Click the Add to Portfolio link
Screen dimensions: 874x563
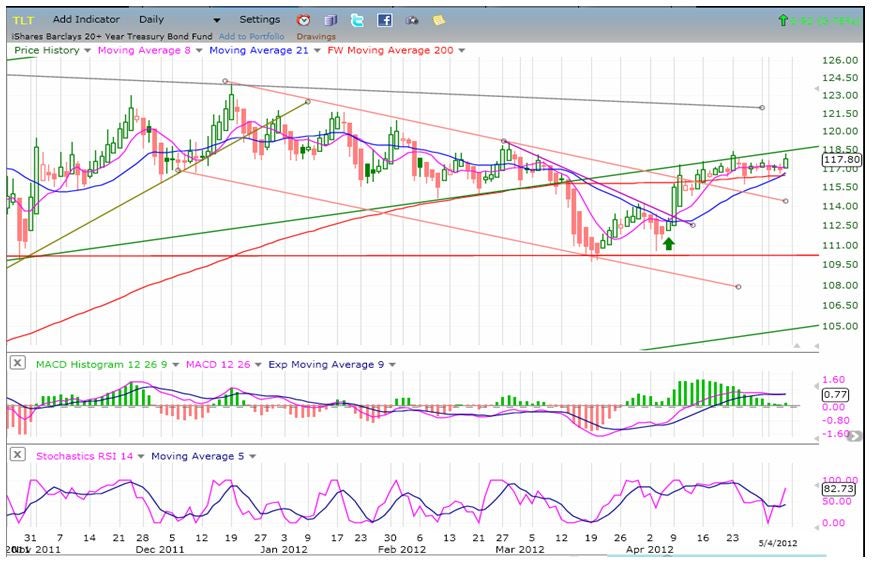251,36
